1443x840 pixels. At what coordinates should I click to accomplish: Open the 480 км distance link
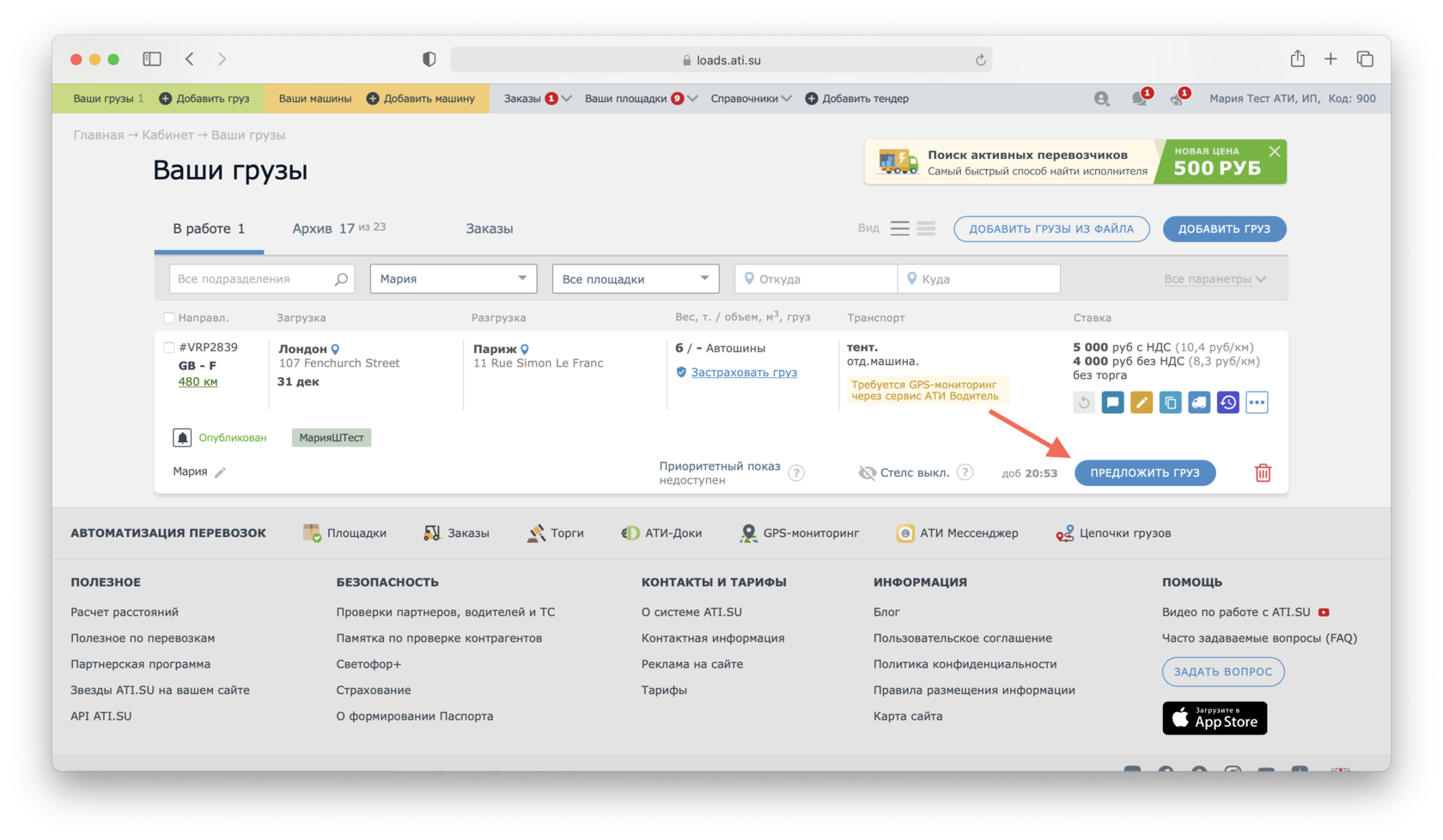pos(198,382)
